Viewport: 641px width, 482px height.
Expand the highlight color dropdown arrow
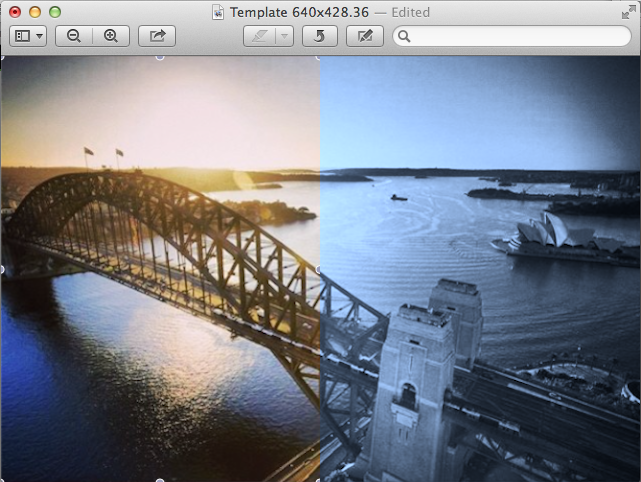[x=285, y=36]
